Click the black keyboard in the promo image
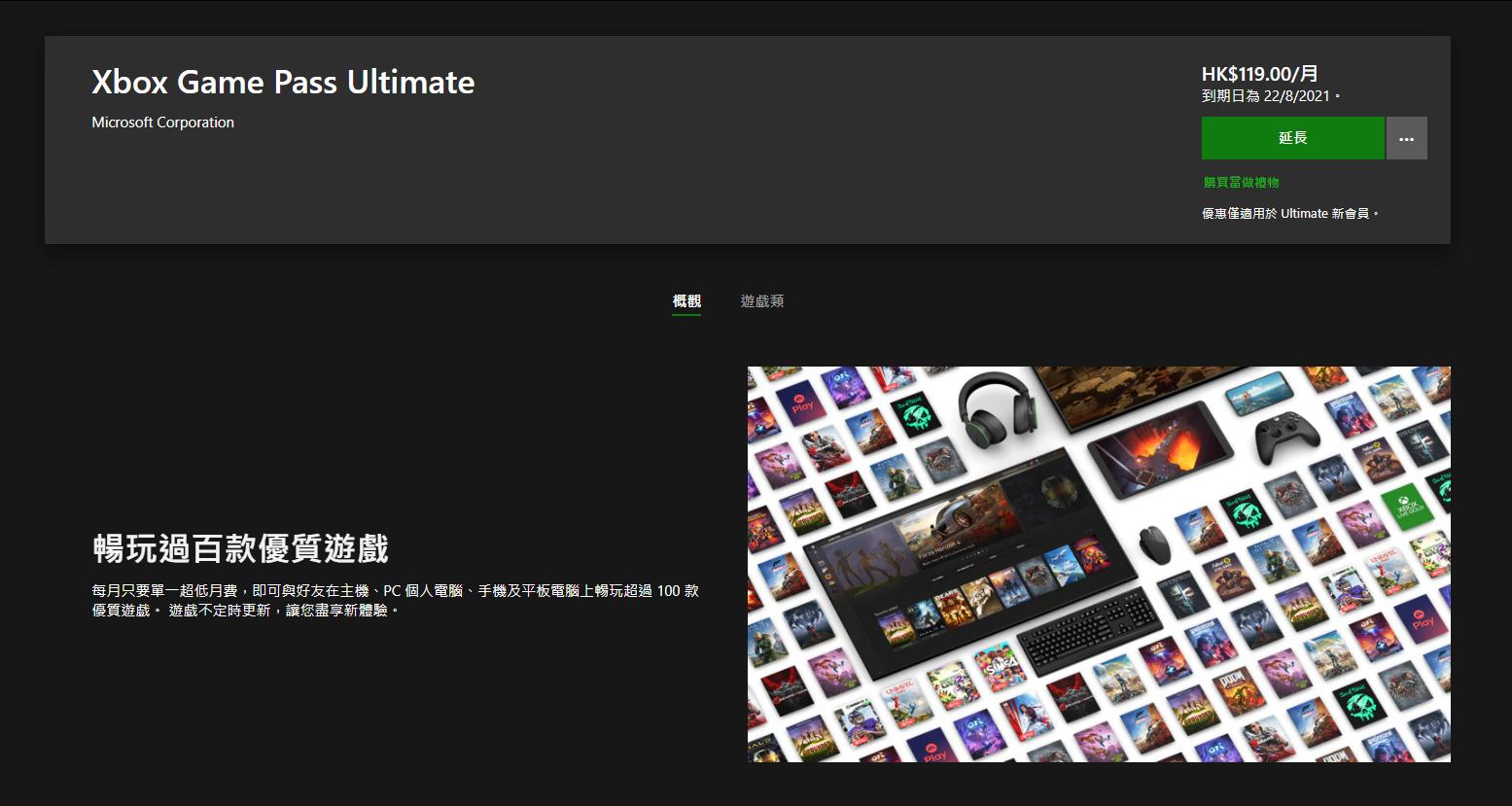Screen dimensions: 1512x806 pos(1089,630)
